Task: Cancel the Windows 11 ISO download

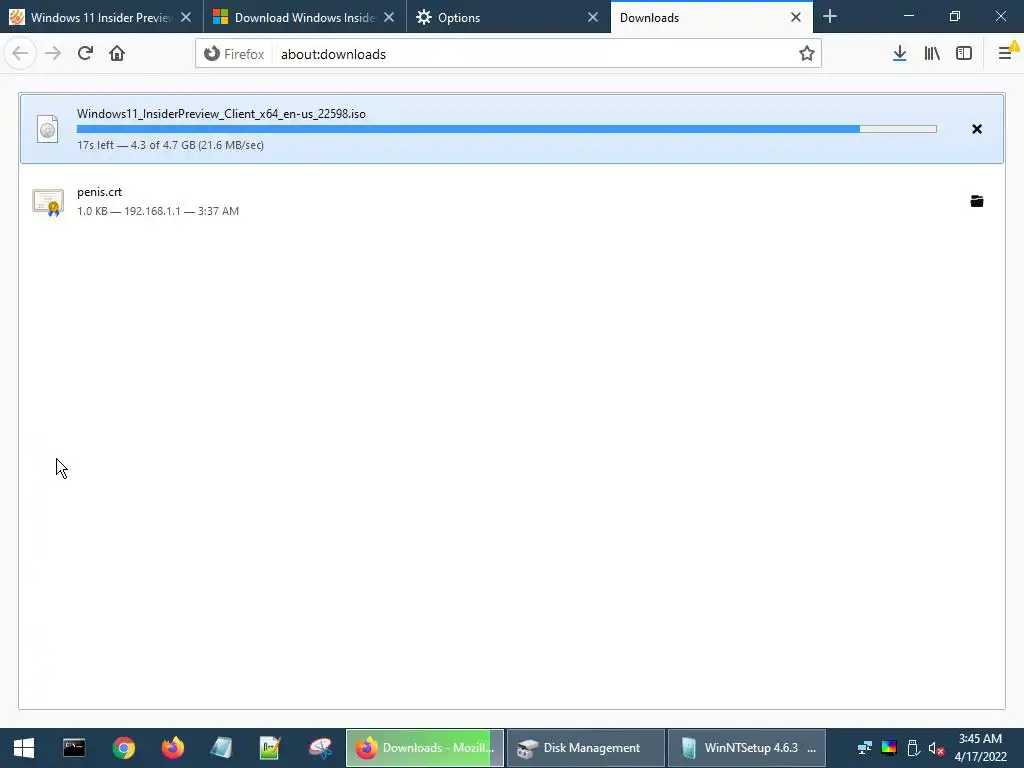Action: tap(977, 129)
